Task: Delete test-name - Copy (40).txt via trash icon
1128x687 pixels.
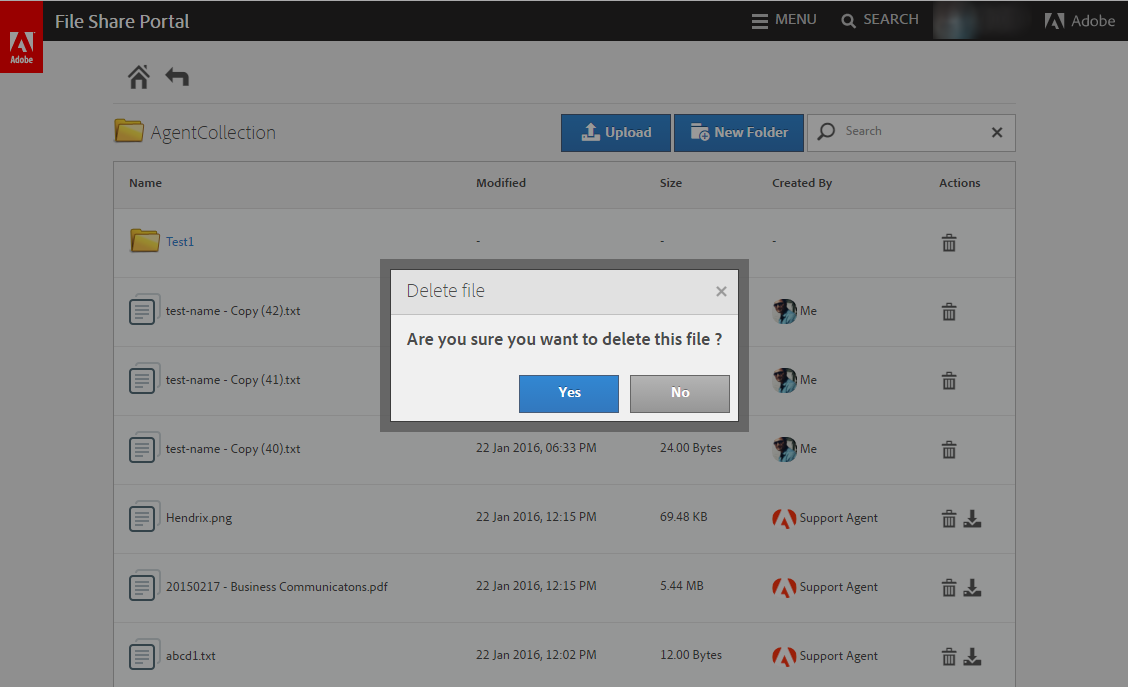Action: pos(949,449)
